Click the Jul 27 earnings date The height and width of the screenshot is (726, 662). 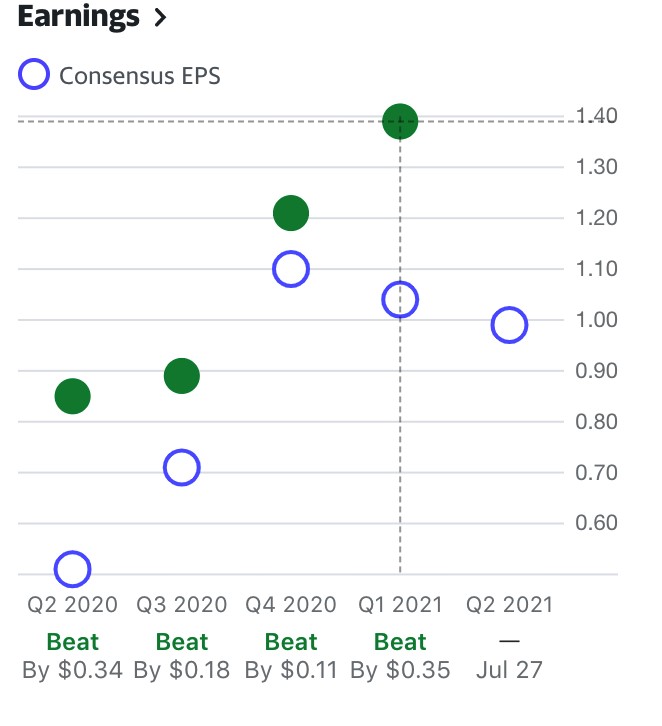508,669
